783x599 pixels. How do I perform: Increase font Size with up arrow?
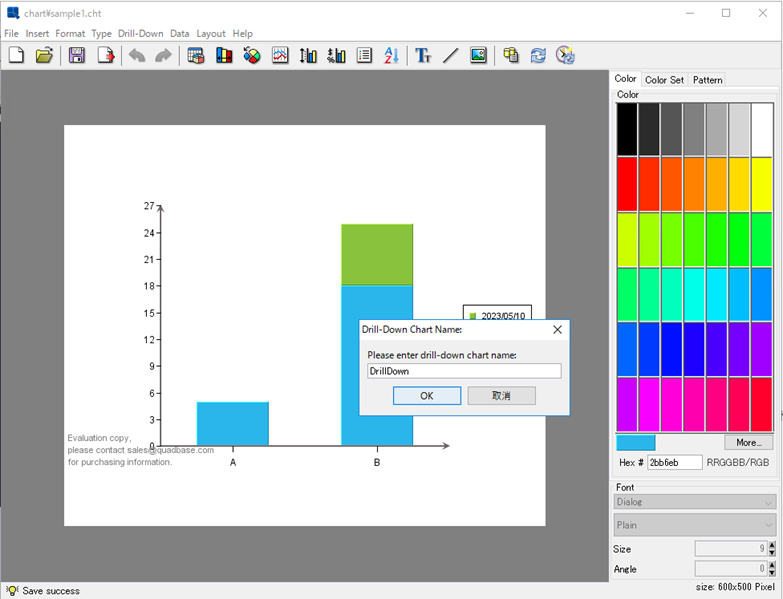[x=771, y=545]
